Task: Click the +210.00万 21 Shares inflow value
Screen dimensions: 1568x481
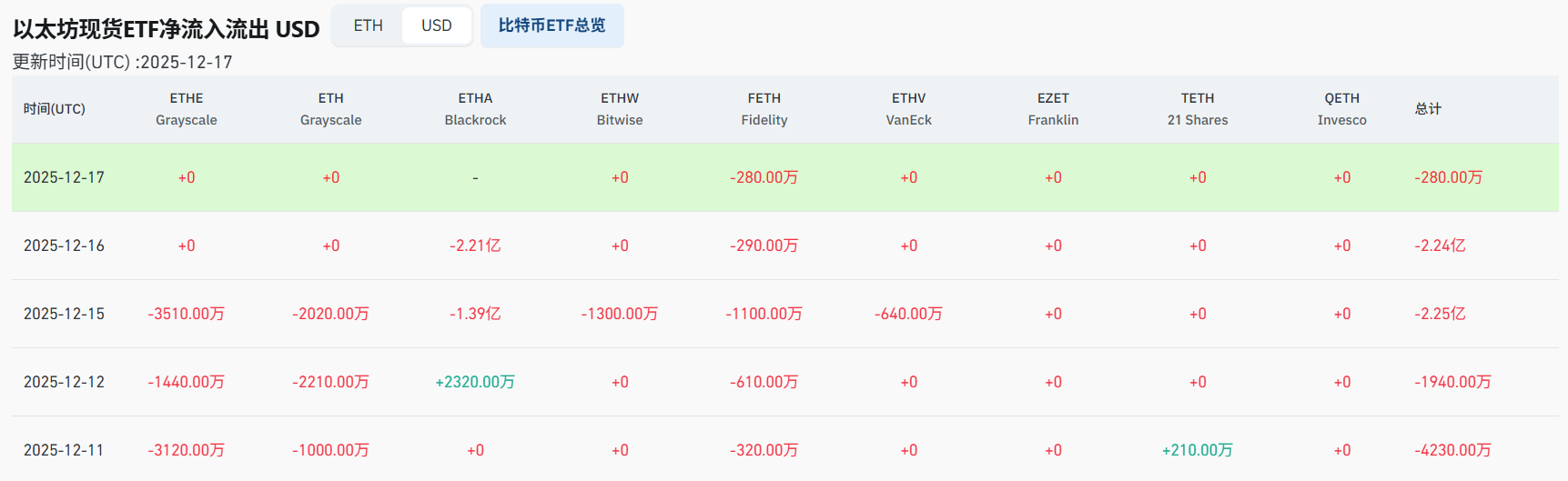Action: (1197, 450)
